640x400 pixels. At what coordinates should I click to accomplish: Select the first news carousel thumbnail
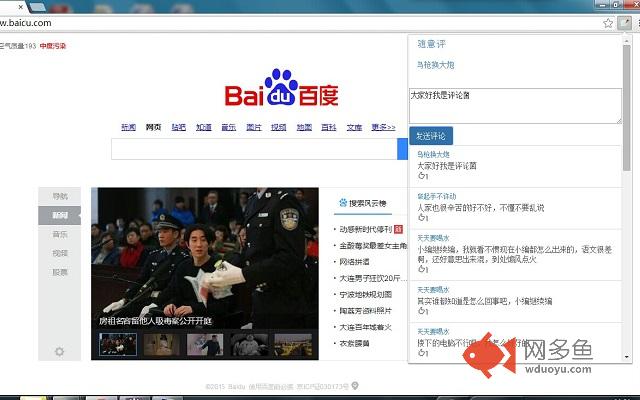(x=118, y=344)
